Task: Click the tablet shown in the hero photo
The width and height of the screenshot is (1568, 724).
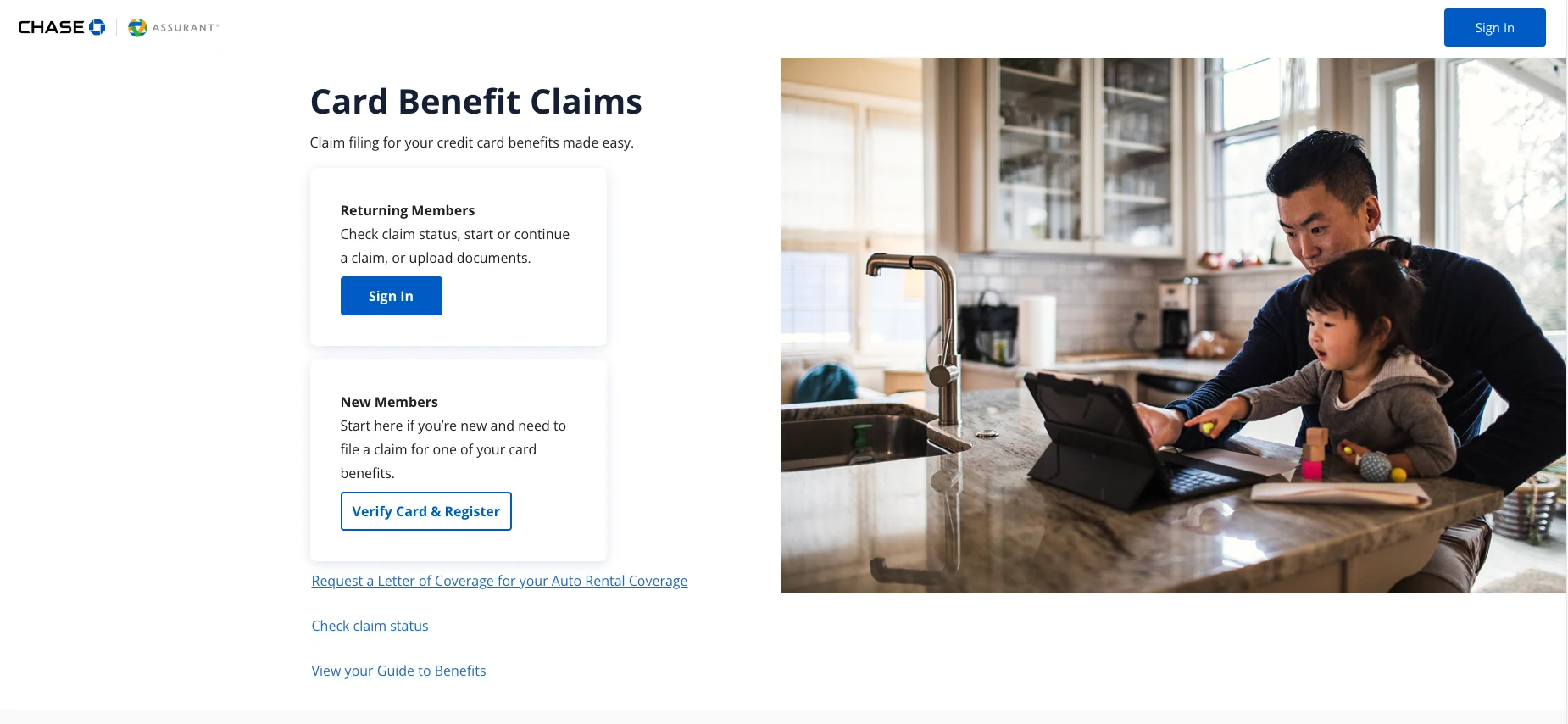Action: [x=1093, y=432]
